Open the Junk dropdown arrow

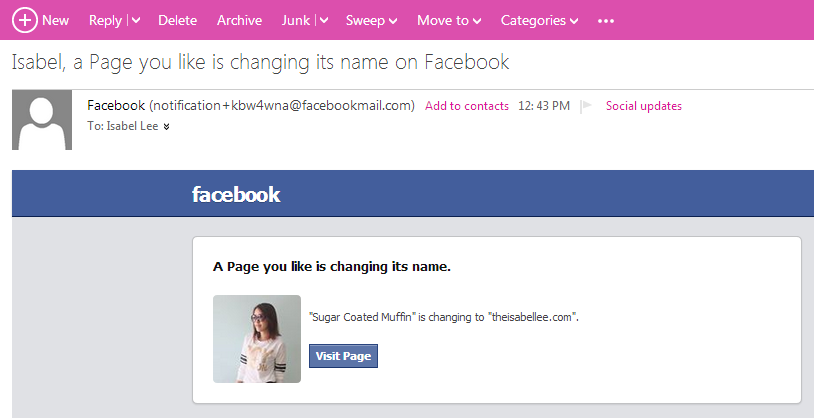324,21
